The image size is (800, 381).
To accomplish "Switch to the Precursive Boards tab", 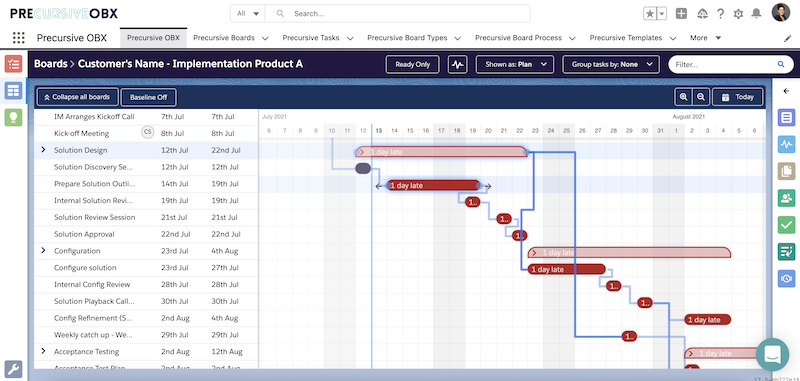I will [x=231, y=38].
